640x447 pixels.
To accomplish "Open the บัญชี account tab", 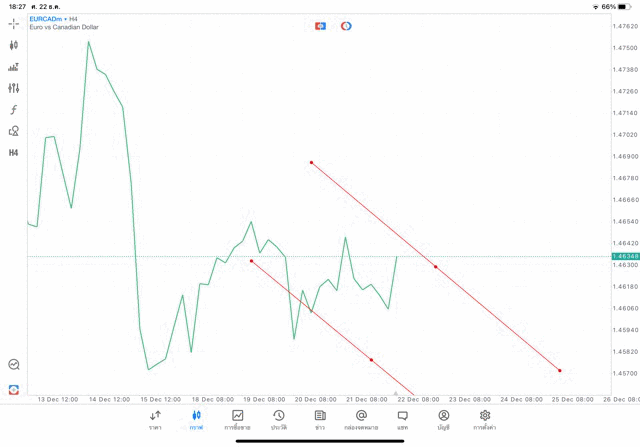I will (x=443, y=419).
